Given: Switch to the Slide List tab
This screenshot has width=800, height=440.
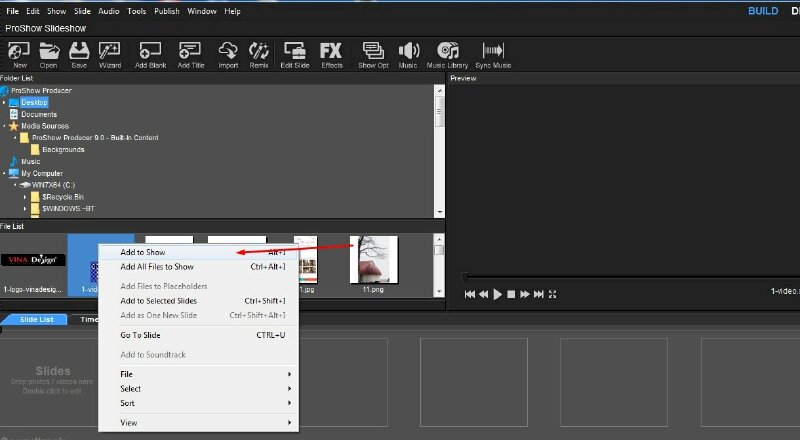Looking at the screenshot, I should coord(36,320).
